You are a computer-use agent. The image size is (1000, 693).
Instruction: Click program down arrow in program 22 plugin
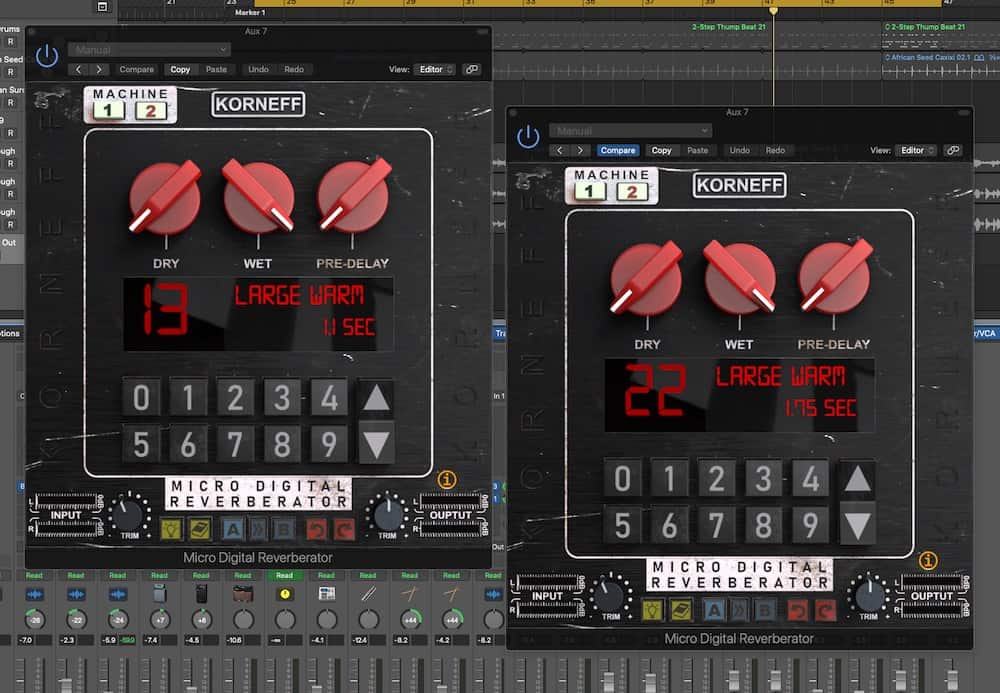click(x=857, y=525)
